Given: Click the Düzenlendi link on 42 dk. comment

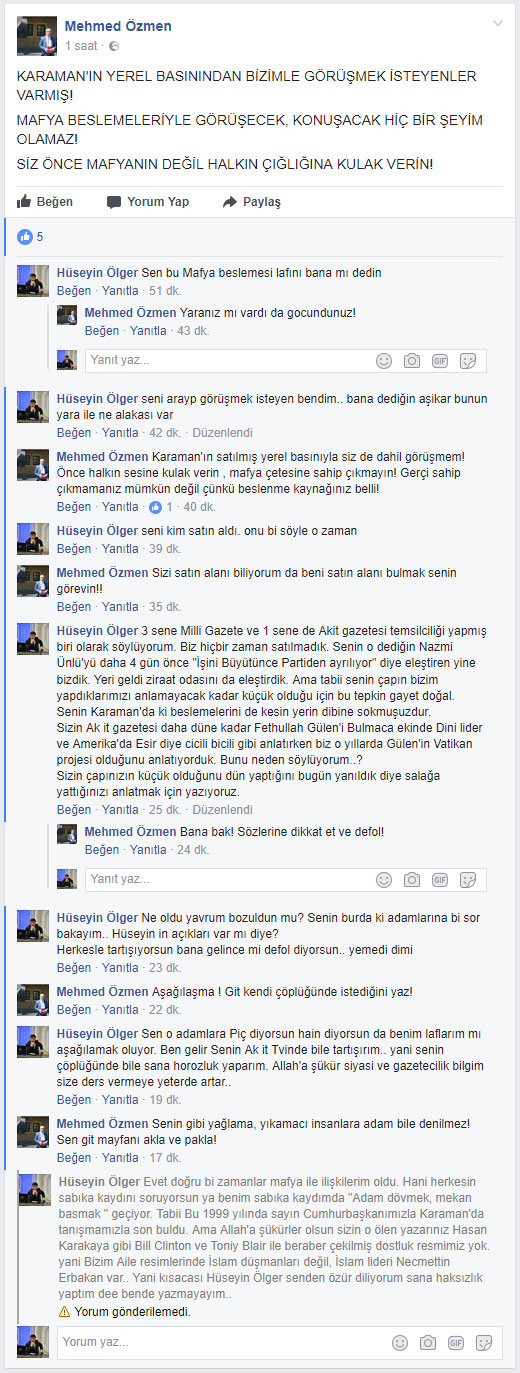Looking at the screenshot, I should (x=223, y=433).
